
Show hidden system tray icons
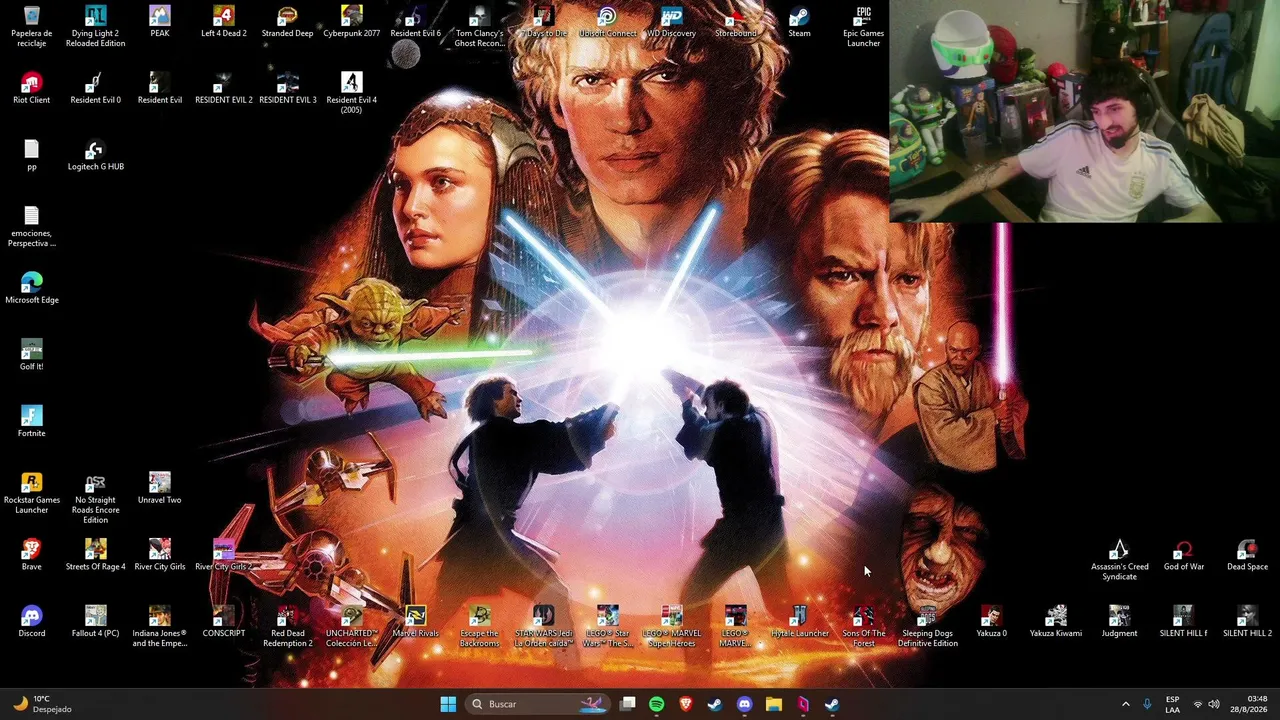1125,704
